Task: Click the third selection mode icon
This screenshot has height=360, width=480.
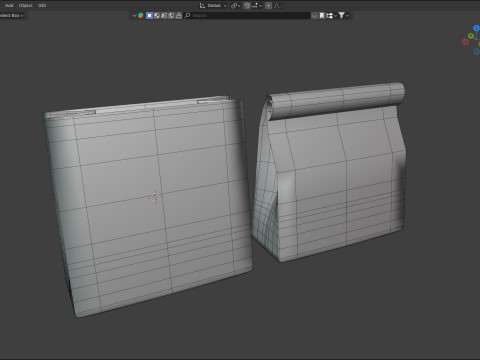Action: coord(164,15)
